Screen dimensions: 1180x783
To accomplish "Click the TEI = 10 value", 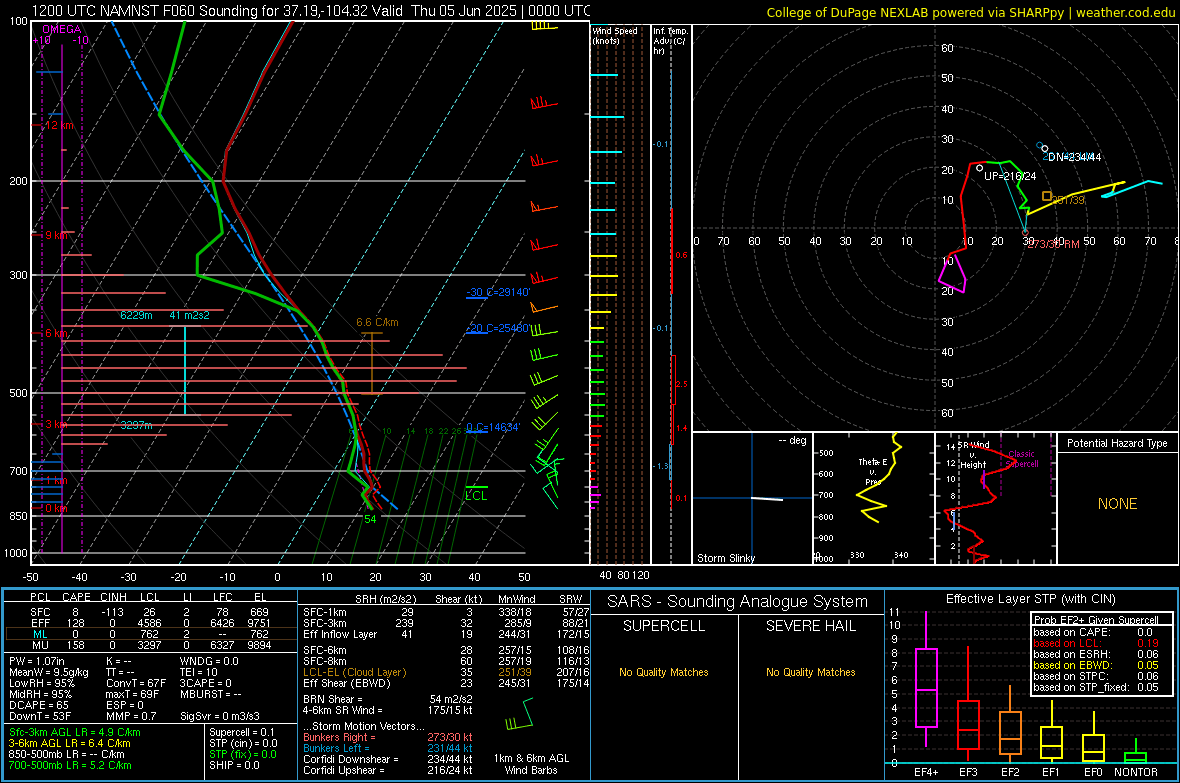I will [199, 672].
